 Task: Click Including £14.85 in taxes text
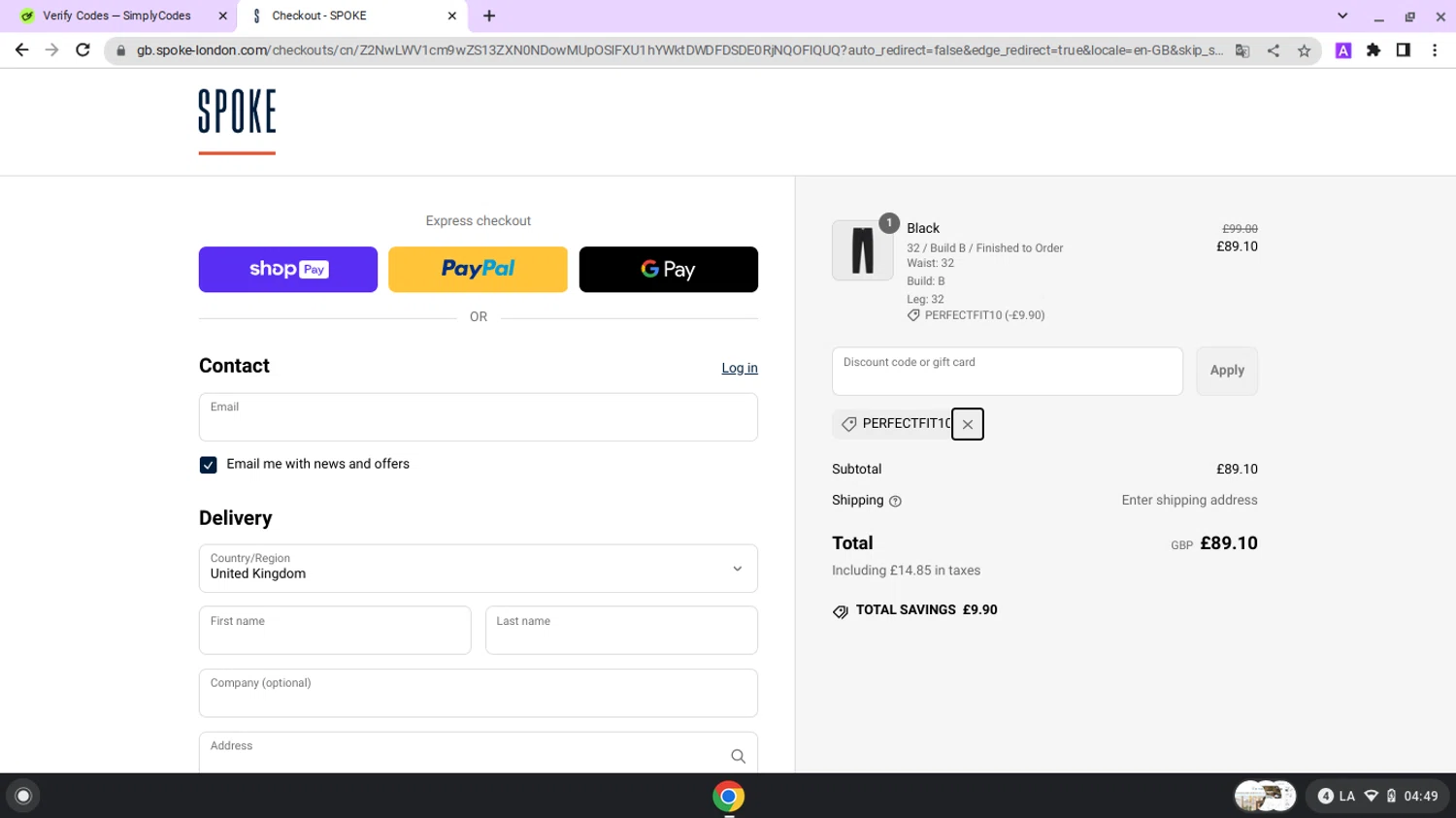coord(906,571)
